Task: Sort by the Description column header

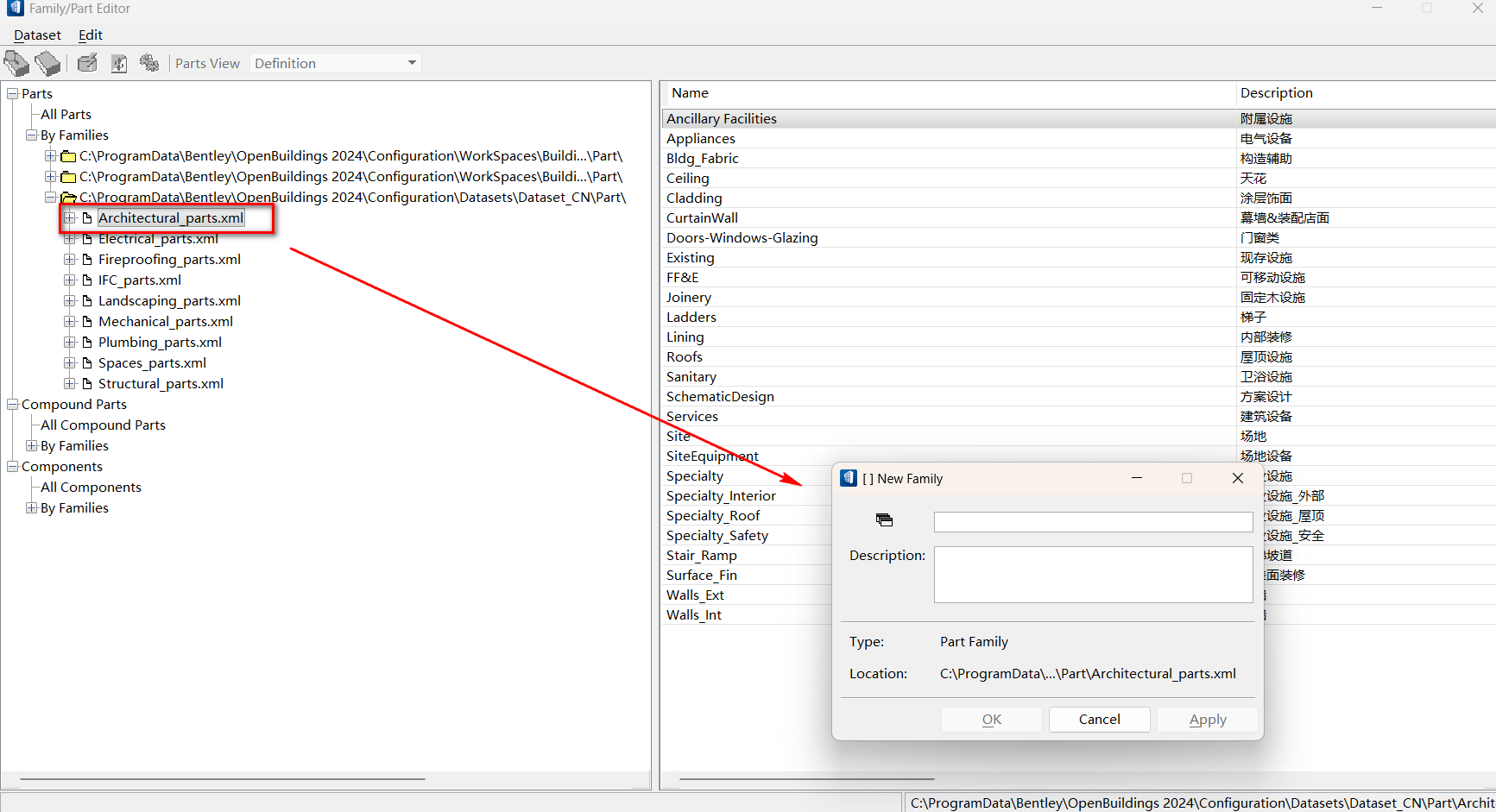Action: point(1366,93)
